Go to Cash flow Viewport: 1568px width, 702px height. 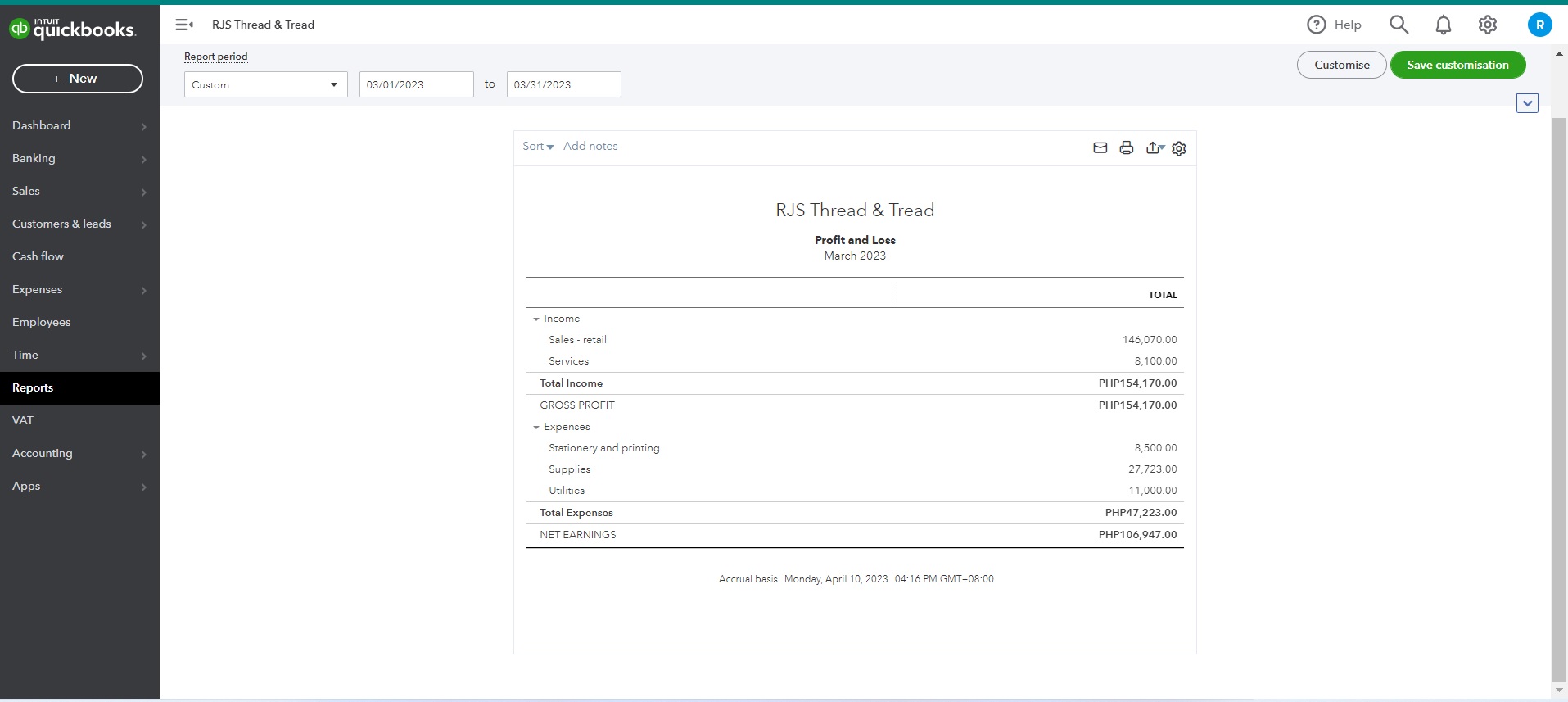38,256
